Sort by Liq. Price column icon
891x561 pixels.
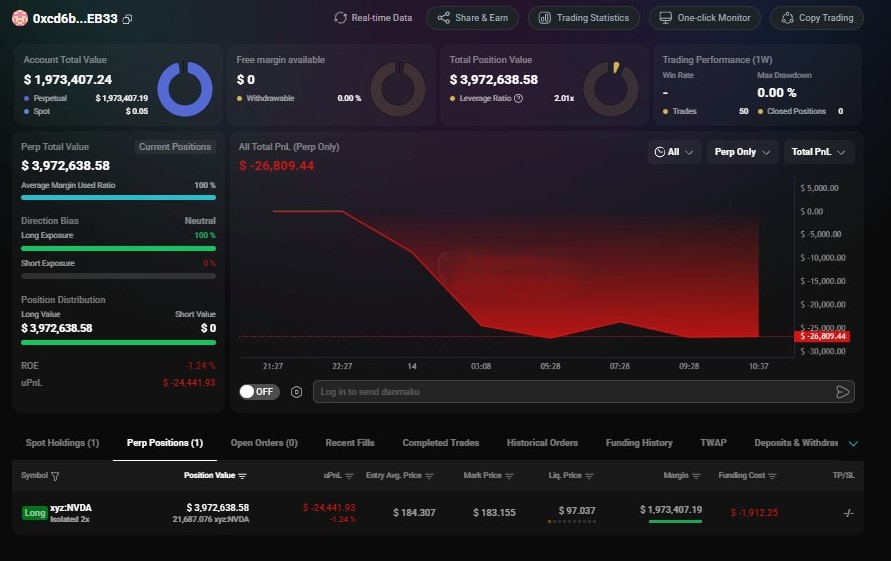(x=589, y=476)
